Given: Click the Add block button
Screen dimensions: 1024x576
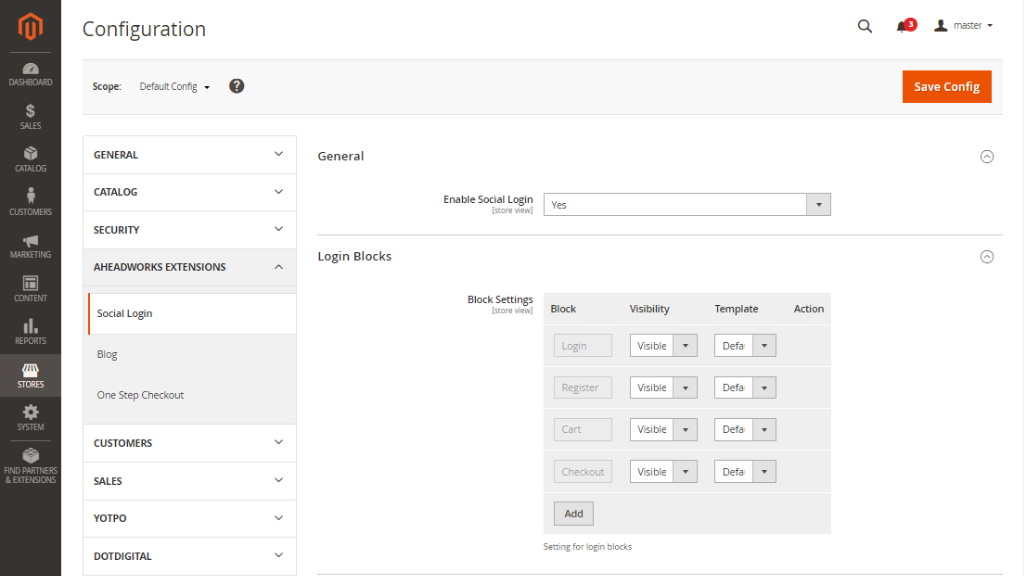Looking at the screenshot, I should [x=573, y=513].
